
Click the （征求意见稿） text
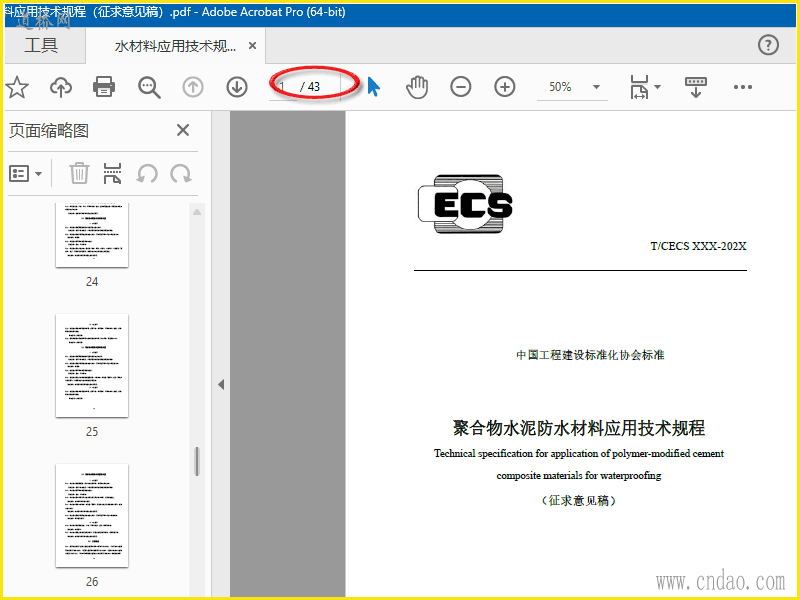579,501
